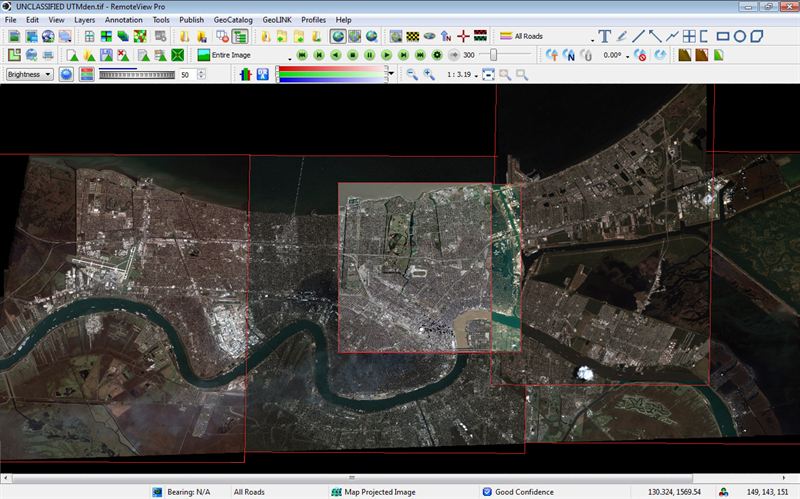Viewport: 800px width, 499px height.
Task: Click the brightness value field showing 50
Action: coord(186,75)
